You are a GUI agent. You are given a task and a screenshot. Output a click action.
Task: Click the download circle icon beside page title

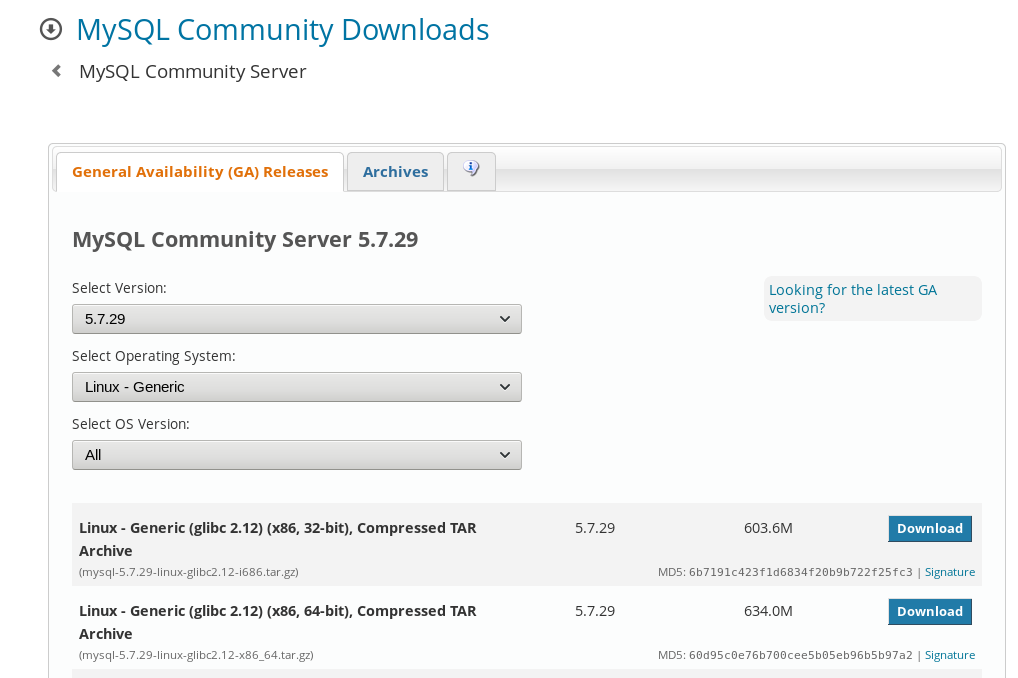coord(51,29)
